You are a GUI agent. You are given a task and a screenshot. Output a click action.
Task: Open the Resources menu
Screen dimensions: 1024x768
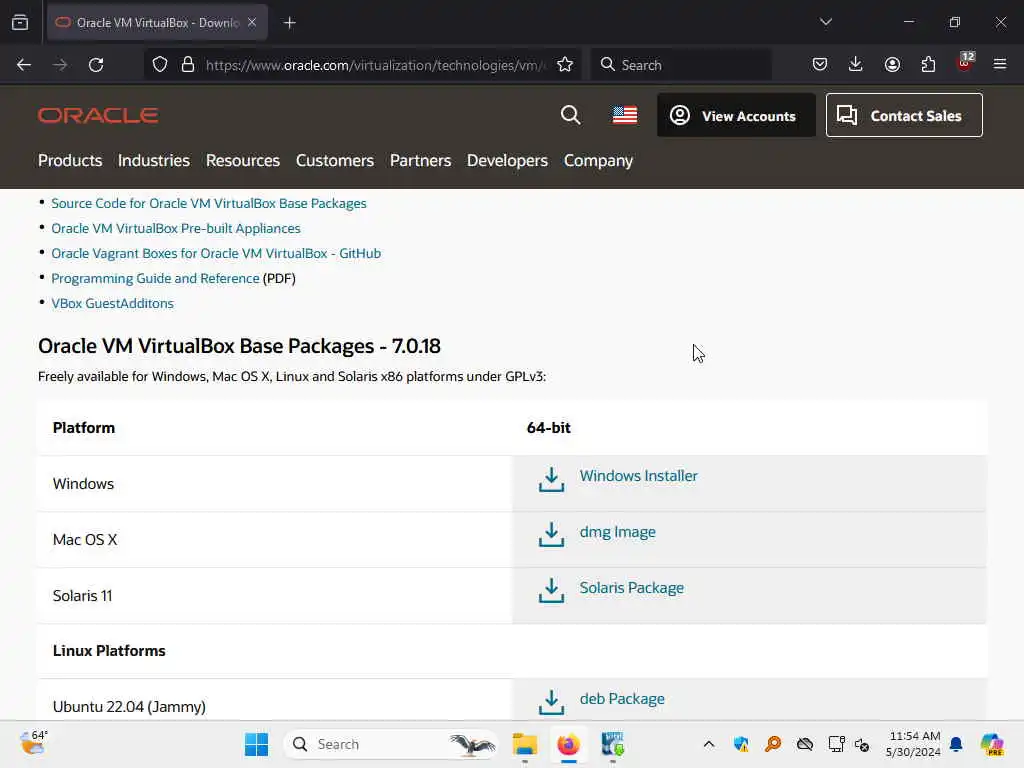tap(243, 161)
